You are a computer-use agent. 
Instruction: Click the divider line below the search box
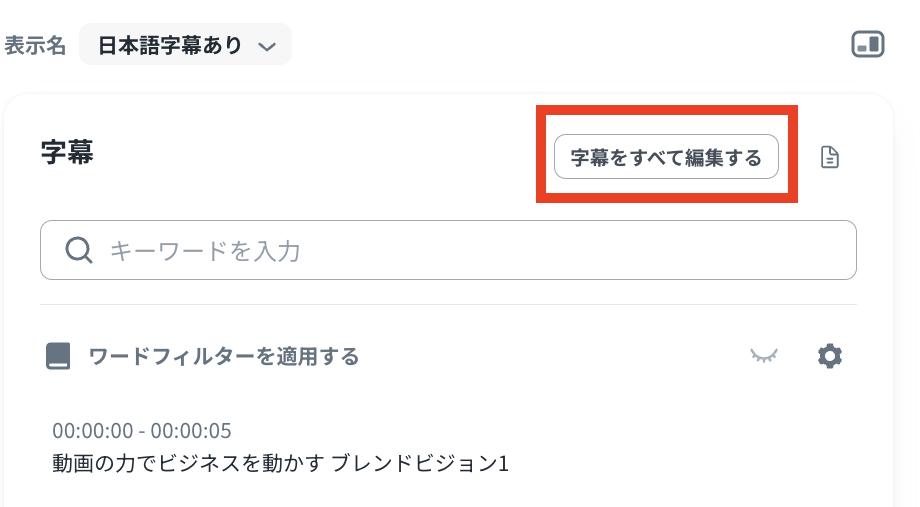pos(448,304)
